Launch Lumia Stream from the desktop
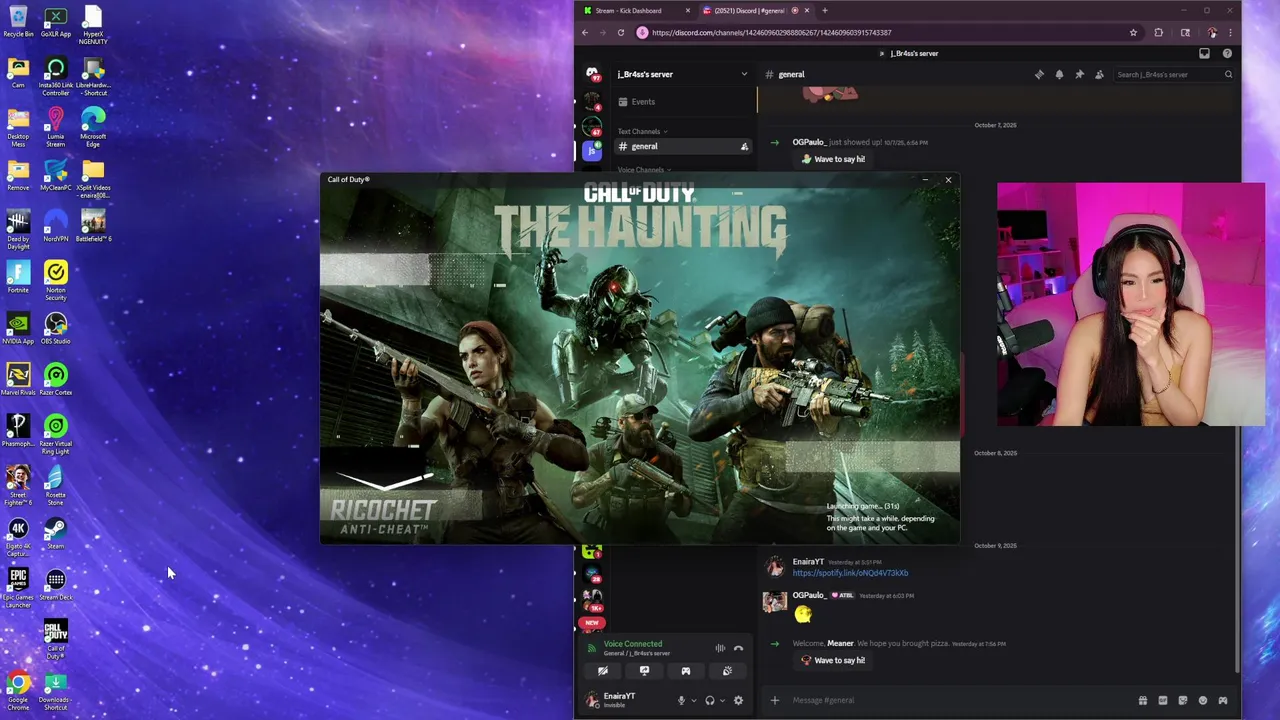 (x=56, y=128)
